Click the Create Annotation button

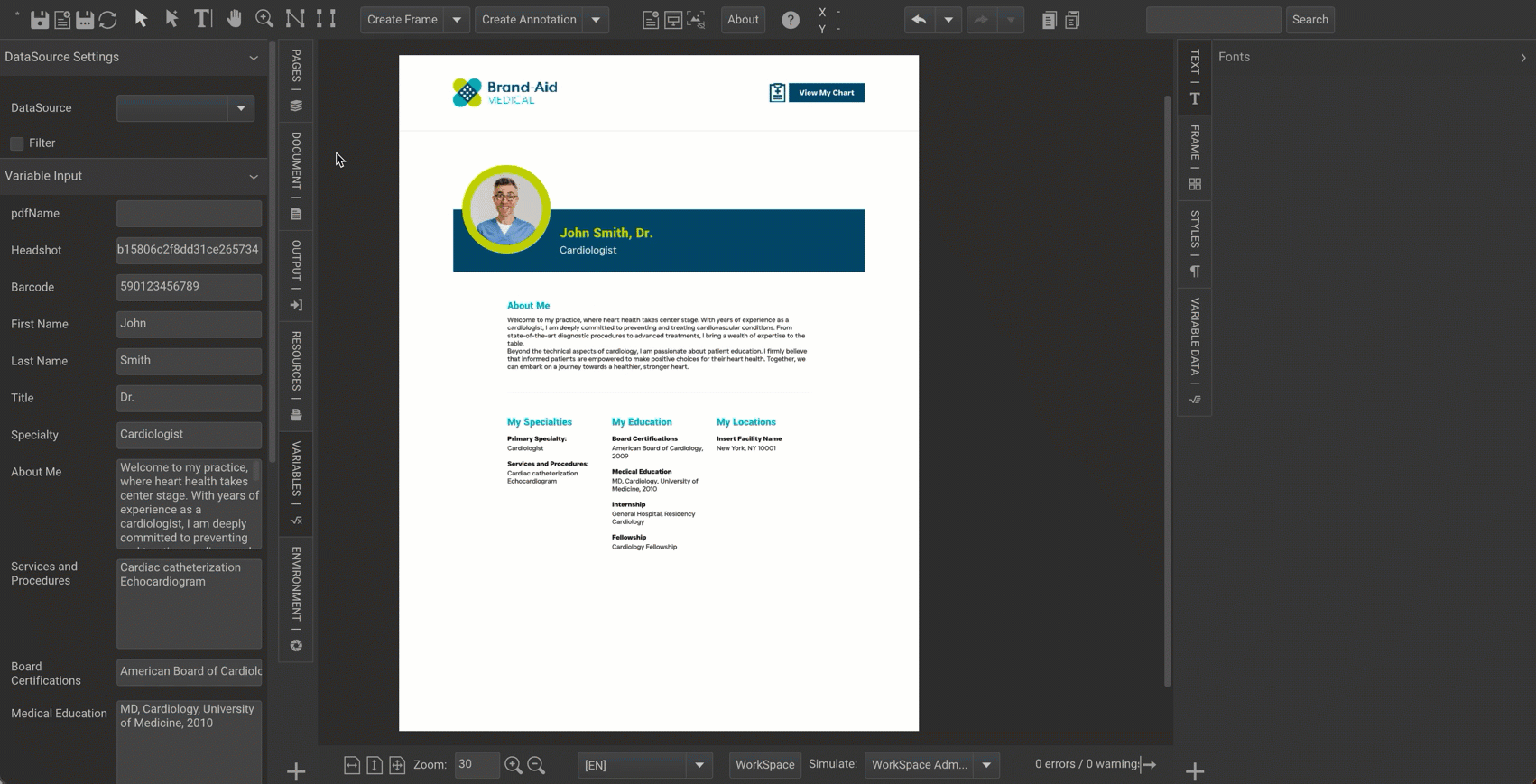click(x=529, y=20)
